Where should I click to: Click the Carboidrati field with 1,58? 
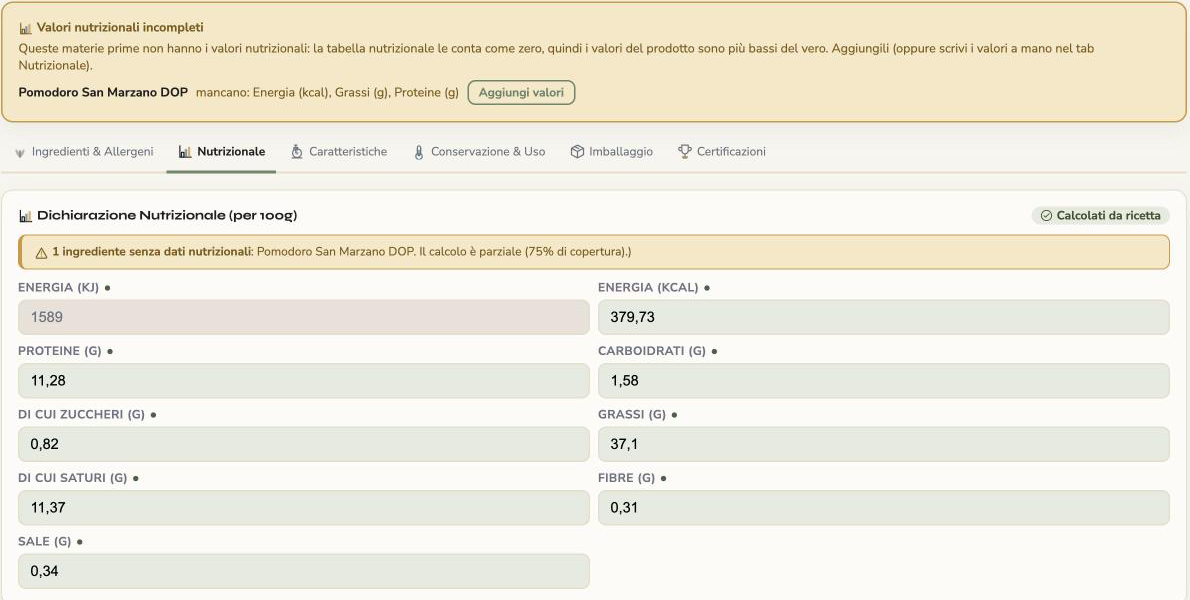pos(883,381)
